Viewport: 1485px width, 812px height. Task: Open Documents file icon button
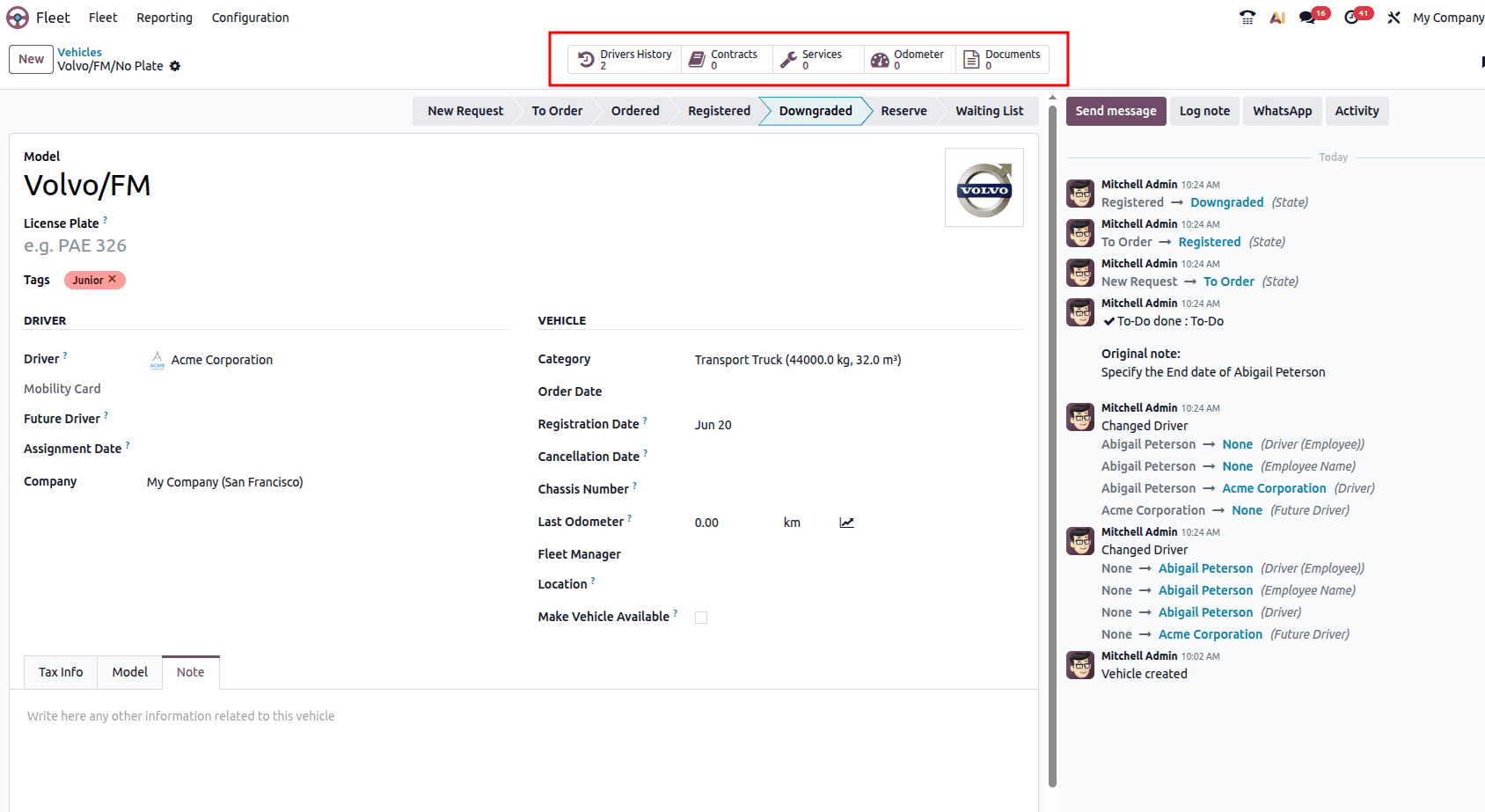click(x=971, y=60)
